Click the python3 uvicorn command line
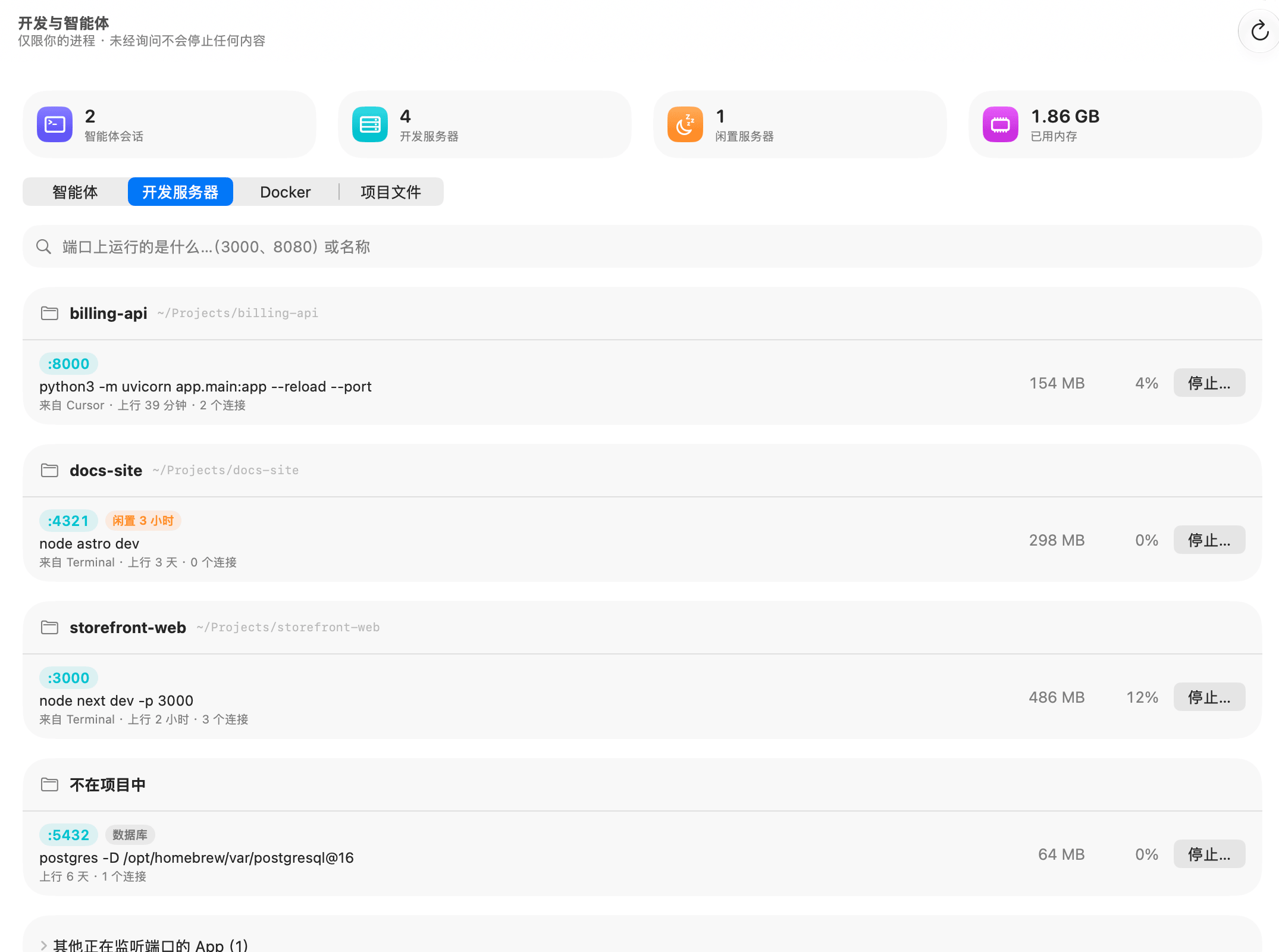The height and width of the screenshot is (952, 1279). 205,386
